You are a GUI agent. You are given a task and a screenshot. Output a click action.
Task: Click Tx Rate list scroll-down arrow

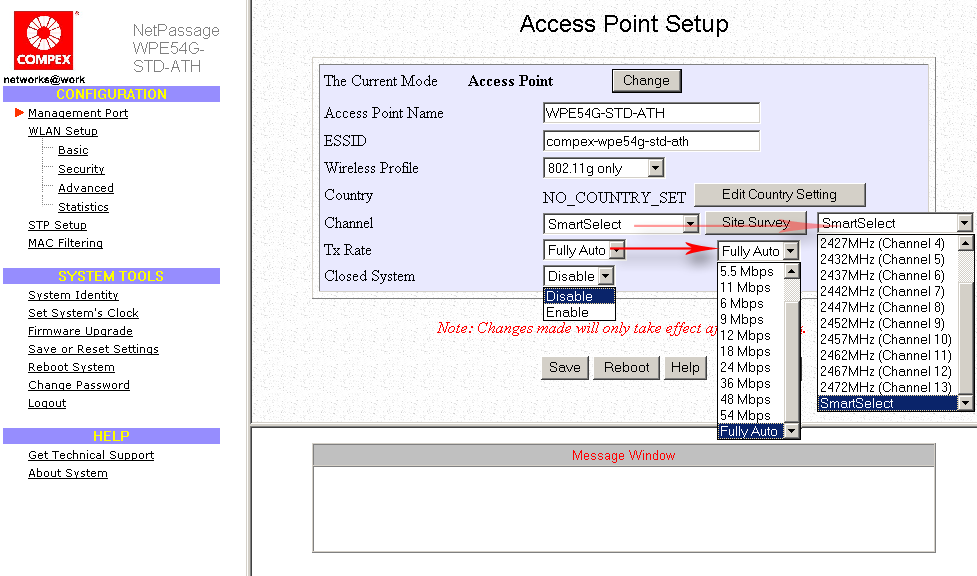(791, 431)
